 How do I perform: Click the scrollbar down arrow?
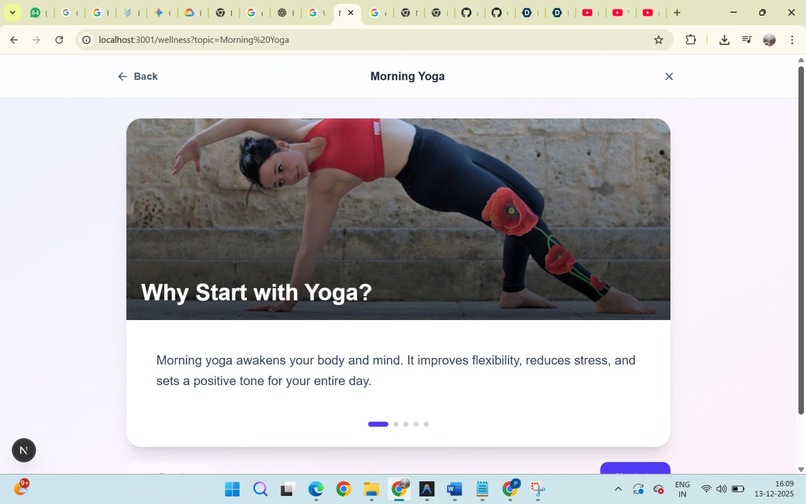[800, 469]
